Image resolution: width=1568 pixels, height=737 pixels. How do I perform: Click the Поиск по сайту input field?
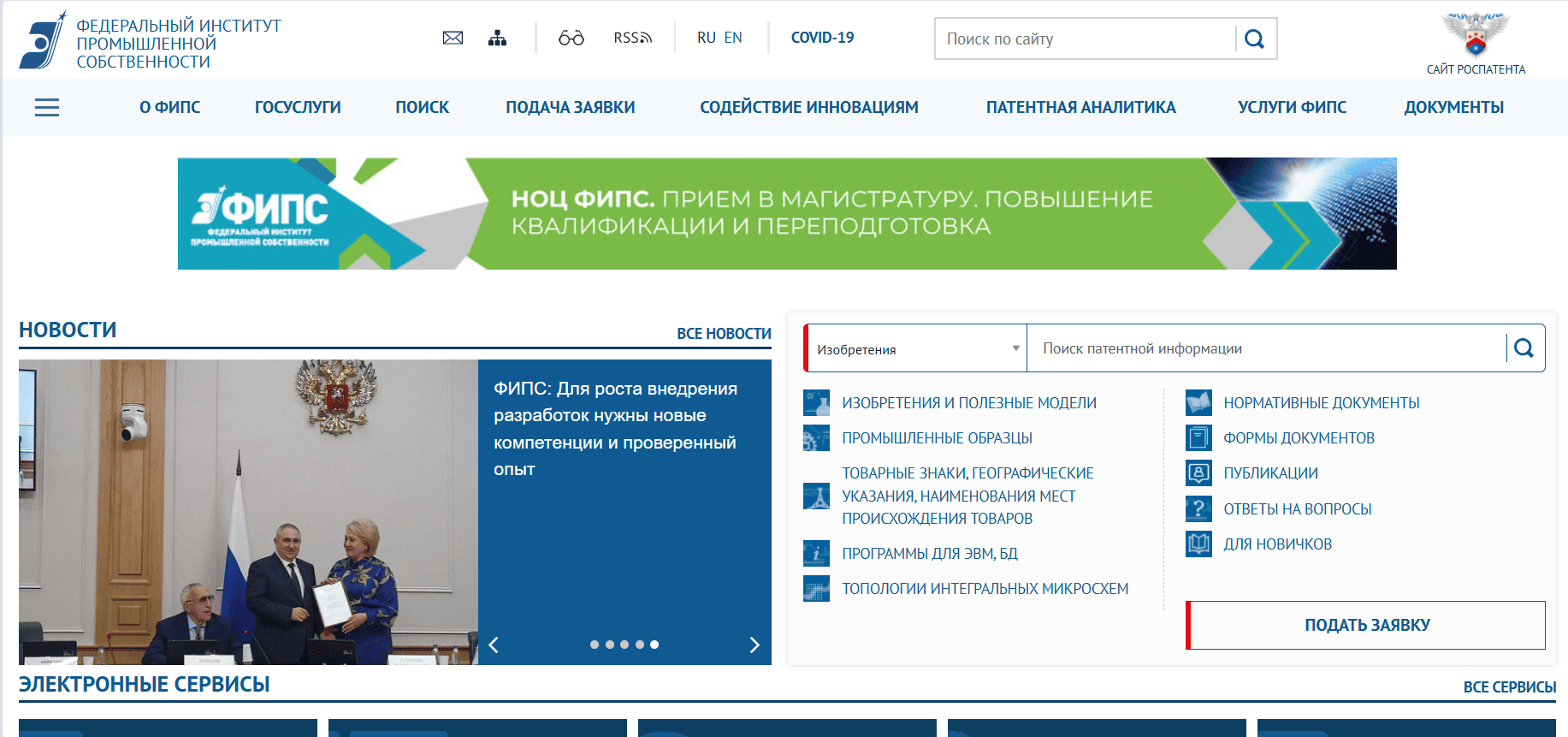(x=1086, y=39)
